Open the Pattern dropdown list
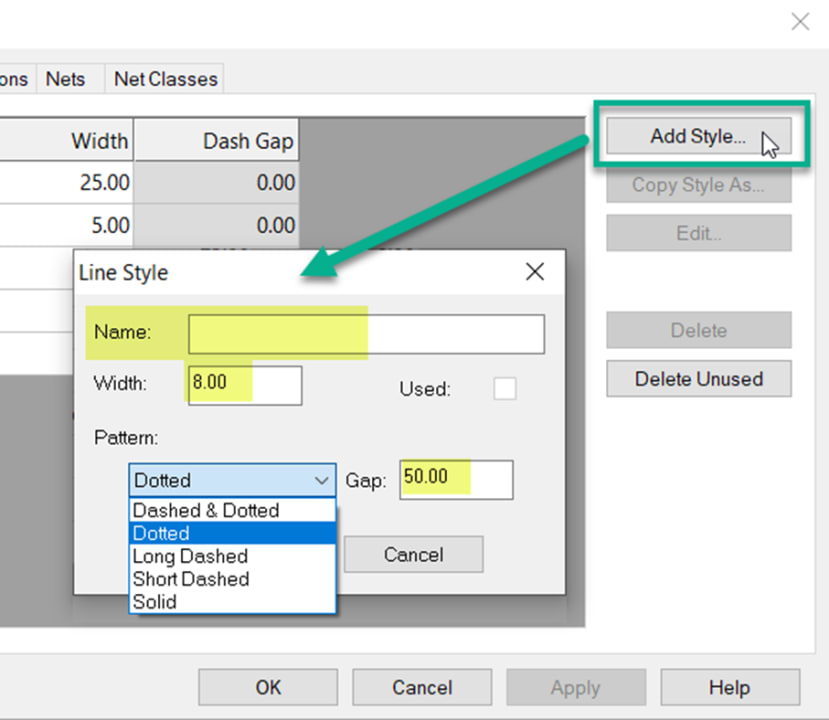829x720 pixels. 319,480
